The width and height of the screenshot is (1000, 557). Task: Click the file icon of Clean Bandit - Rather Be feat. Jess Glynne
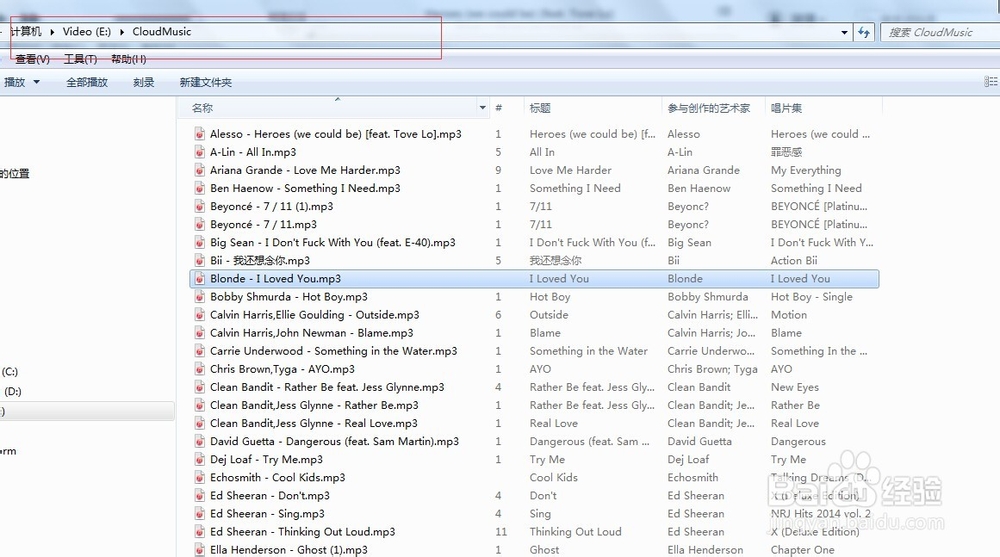pyautogui.click(x=200, y=387)
